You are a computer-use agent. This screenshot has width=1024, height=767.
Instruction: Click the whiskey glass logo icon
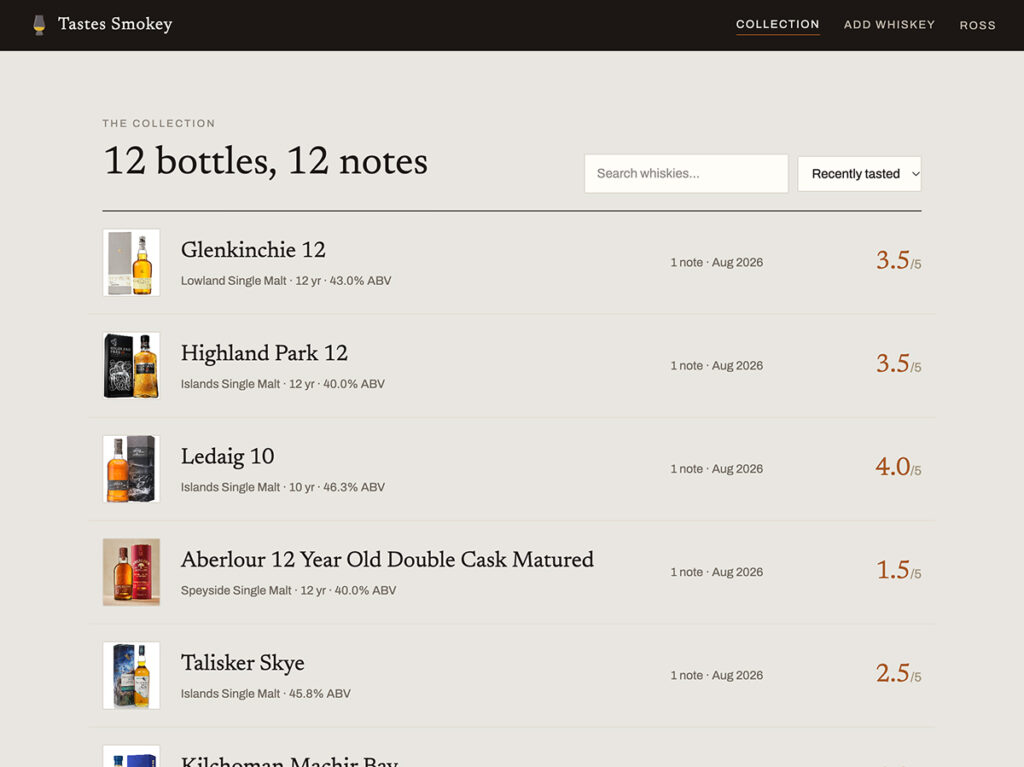coord(39,25)
